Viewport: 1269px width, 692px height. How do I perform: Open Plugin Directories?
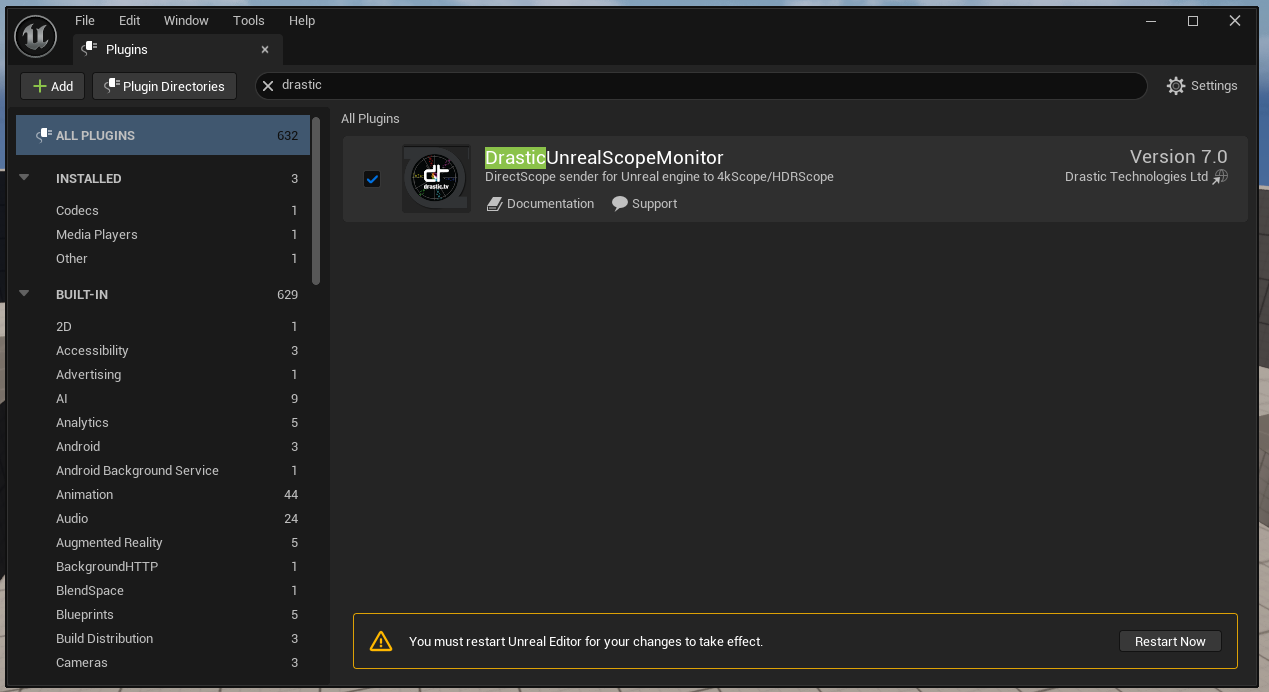pyautogui.click(x=165, y=86)
